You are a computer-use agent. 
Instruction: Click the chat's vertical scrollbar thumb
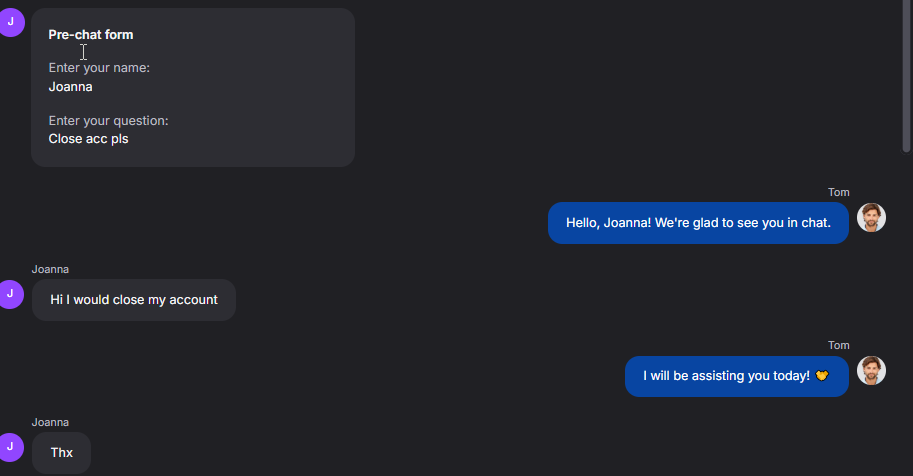pos(906,76)
